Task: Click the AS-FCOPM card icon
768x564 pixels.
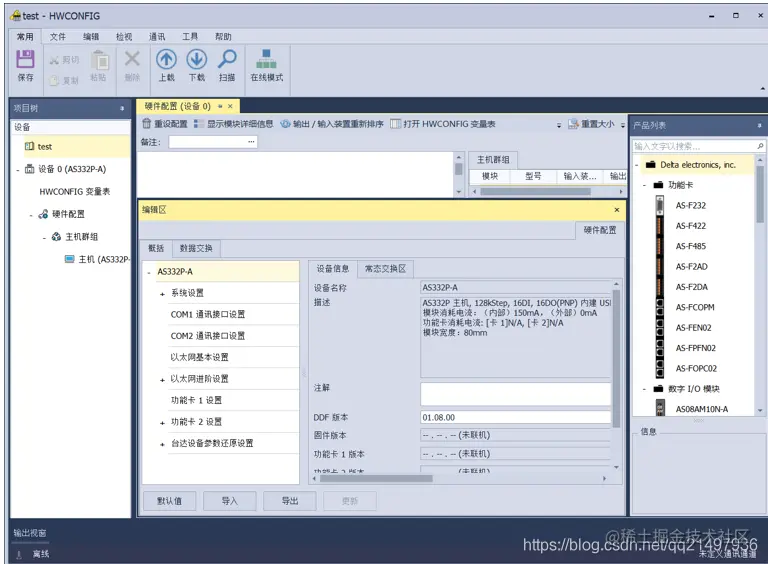Action: coord(660,307)
